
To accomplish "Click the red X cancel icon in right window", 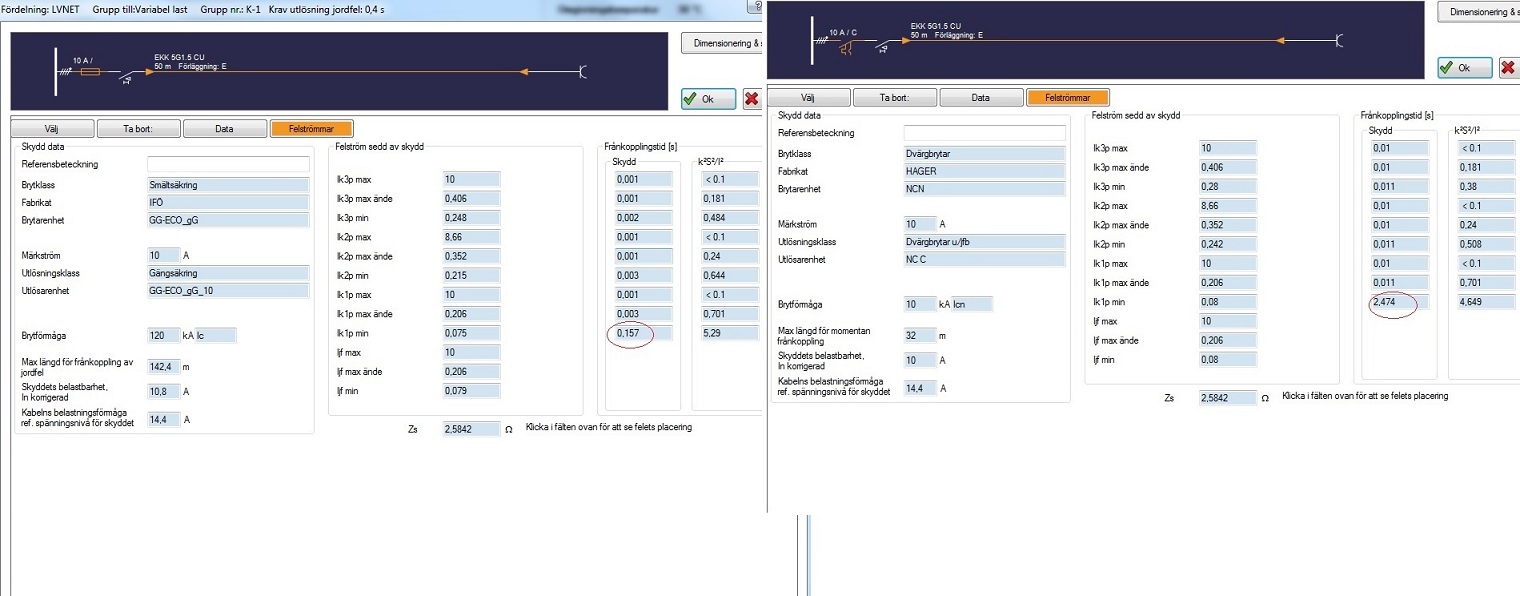I will (1509, 67).
